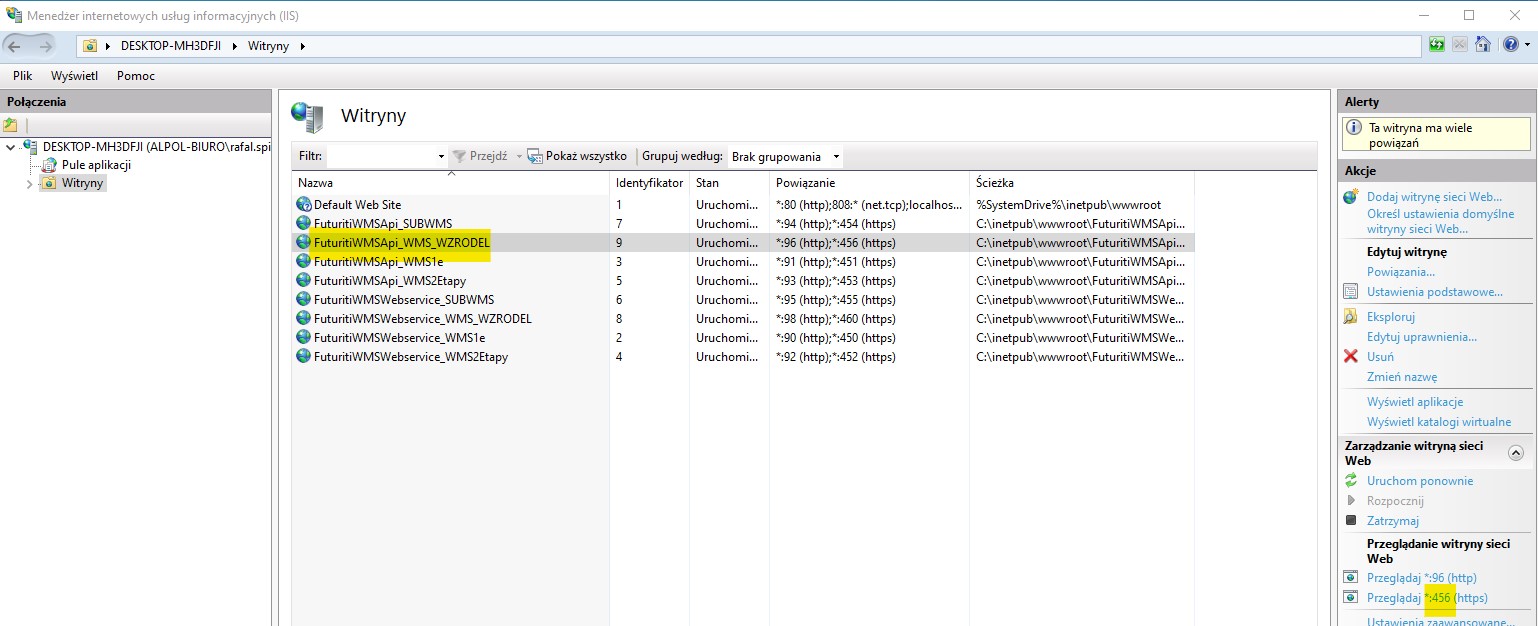
Task: Select the FuturitiWMSApi_WMS_WZRODEL site icon
Action: (x=304, y=242)
